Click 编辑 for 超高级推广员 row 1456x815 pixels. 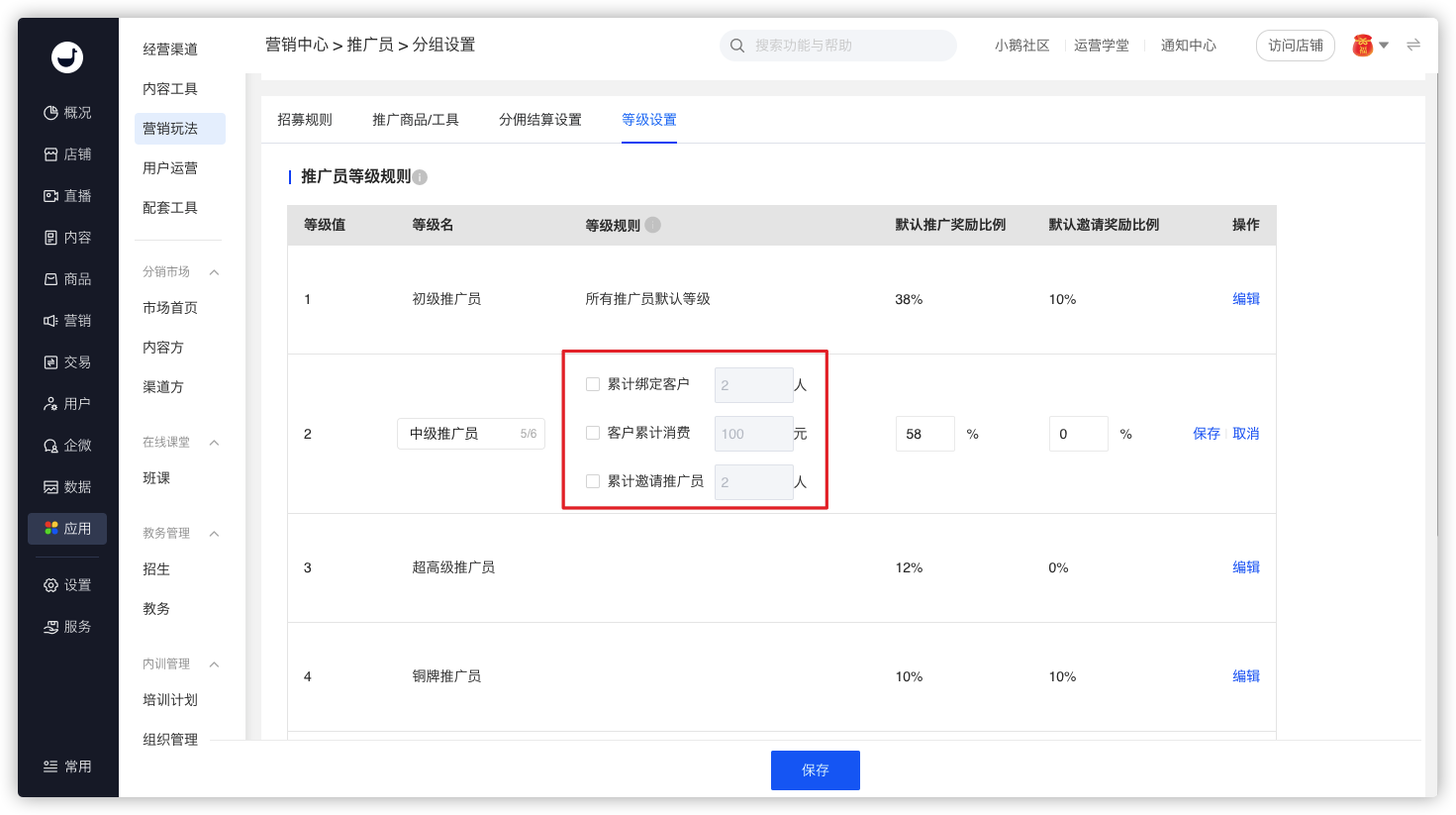click(x=1246, y=567)
